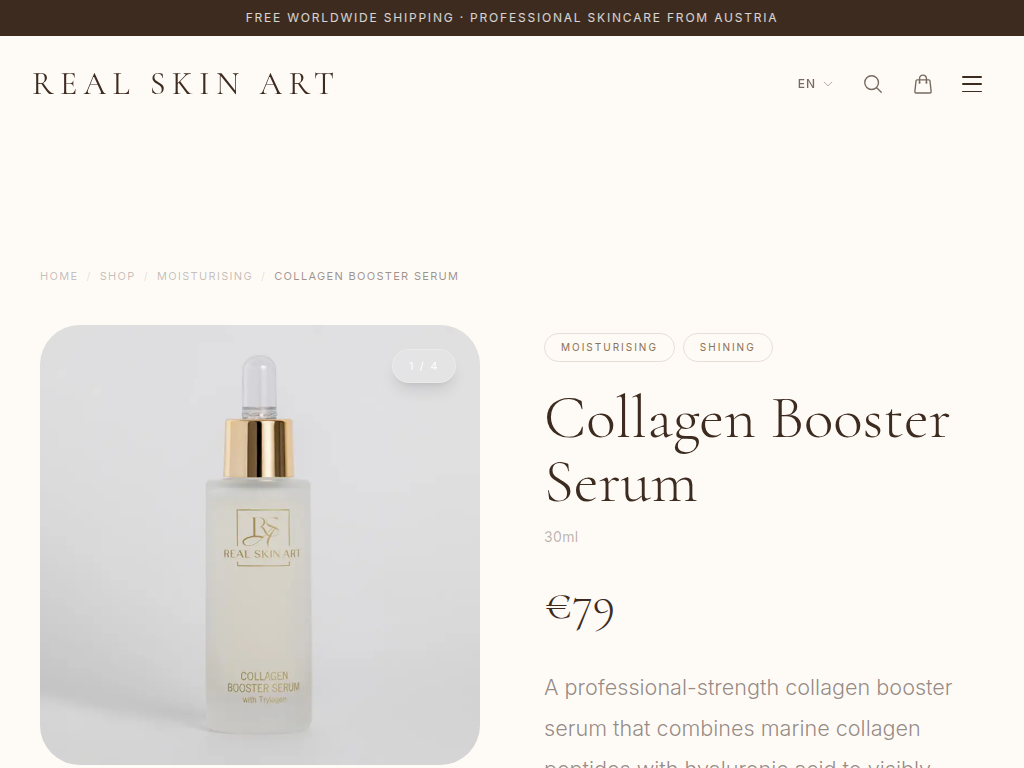This screenshot has width=1024, height=768.
Task: Click the 1 / 4 image counter badge
Action: click(423, 366)
